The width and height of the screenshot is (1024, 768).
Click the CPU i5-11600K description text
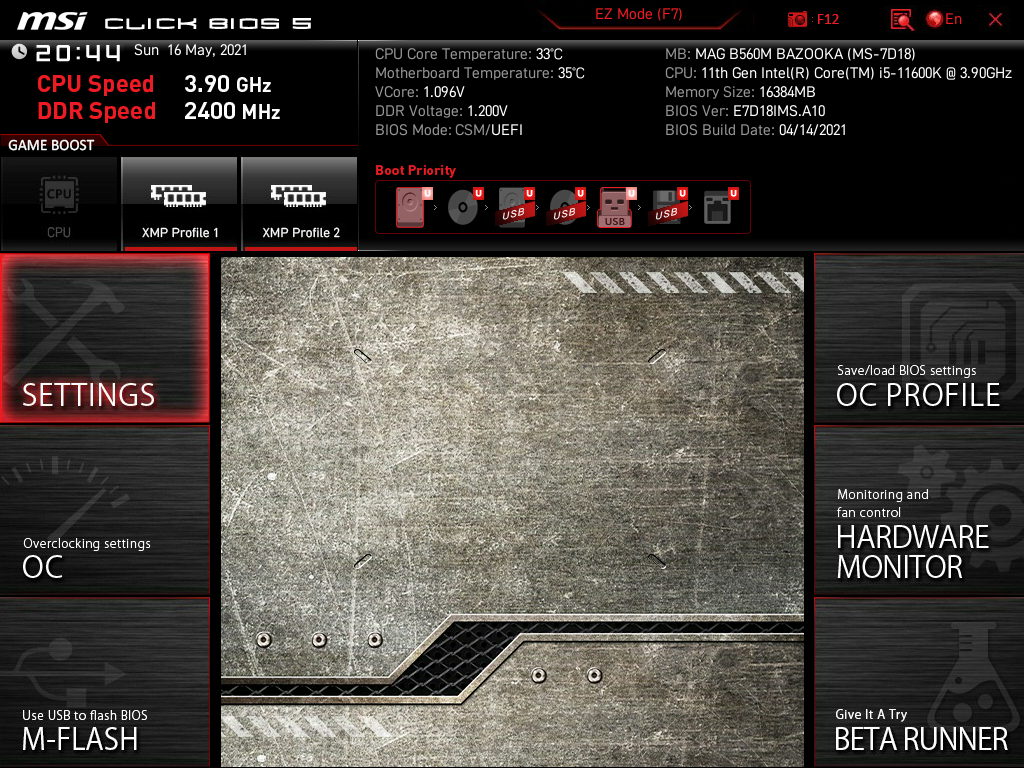838,73
